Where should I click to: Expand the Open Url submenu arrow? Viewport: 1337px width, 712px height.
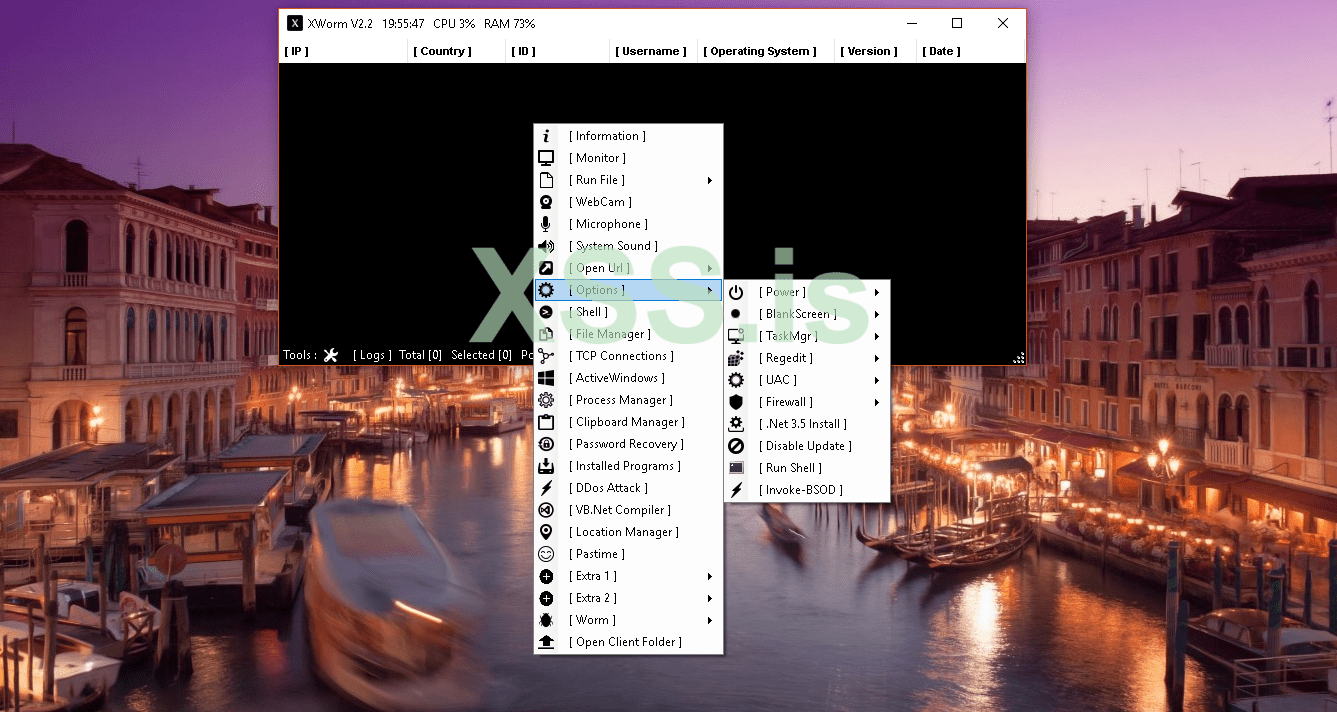coord(710,268)
